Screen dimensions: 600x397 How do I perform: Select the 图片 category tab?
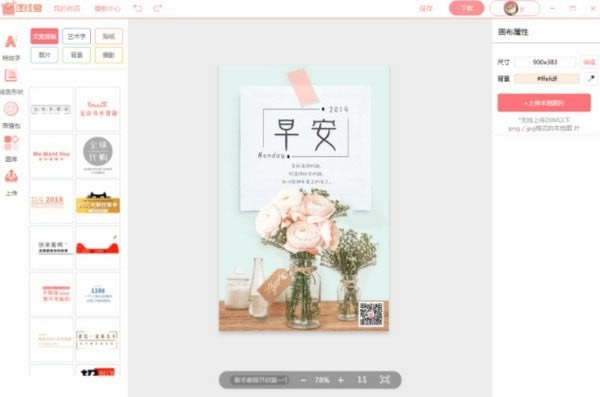coord(44,55)
